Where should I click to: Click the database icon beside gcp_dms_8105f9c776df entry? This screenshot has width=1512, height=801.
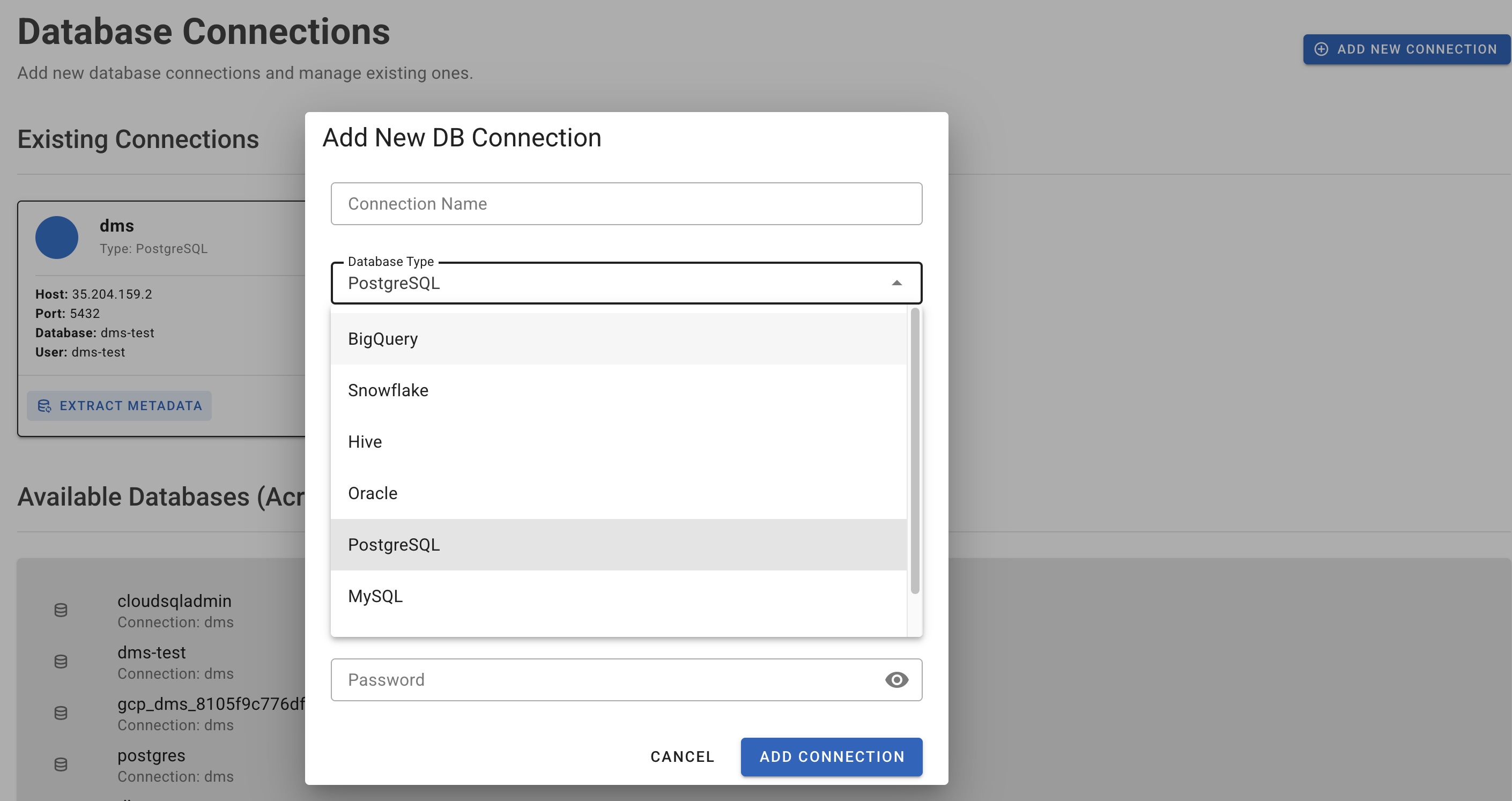pos(61,713)
